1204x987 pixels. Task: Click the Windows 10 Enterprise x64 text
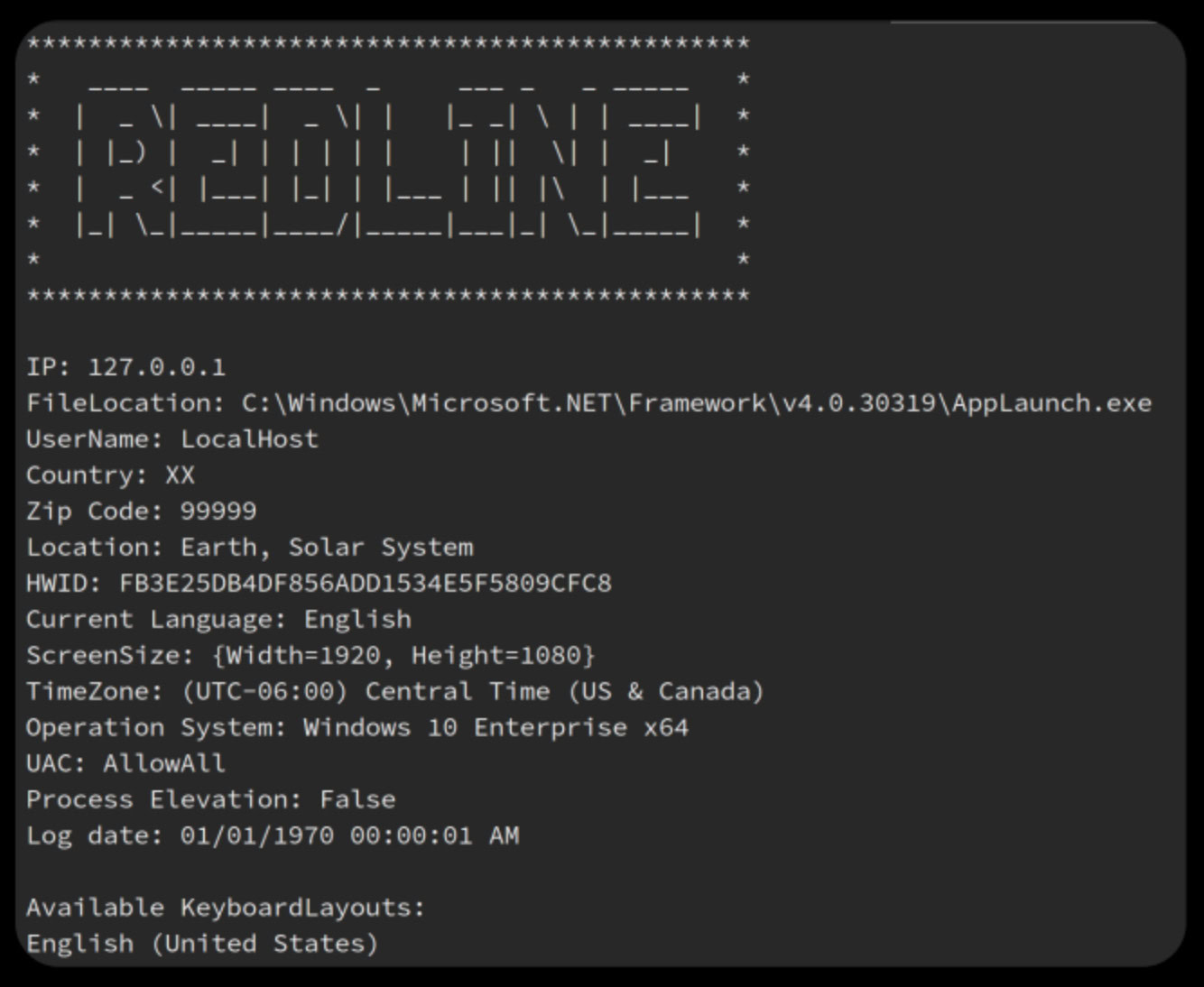pyautogui.click(x=495, y=728)
